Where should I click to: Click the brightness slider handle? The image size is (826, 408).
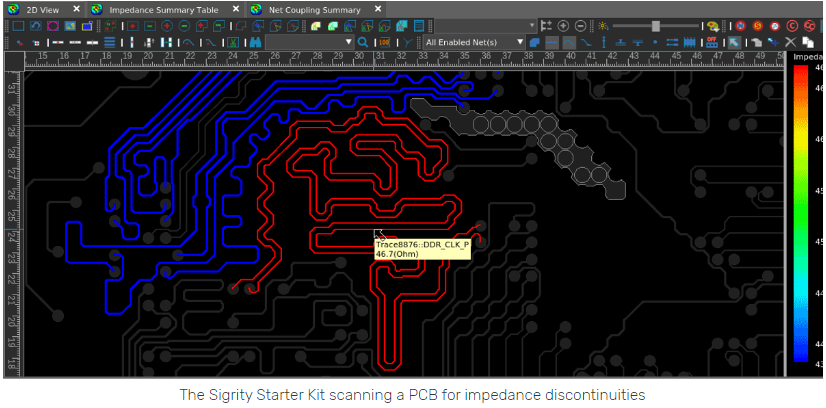point(656,25)
